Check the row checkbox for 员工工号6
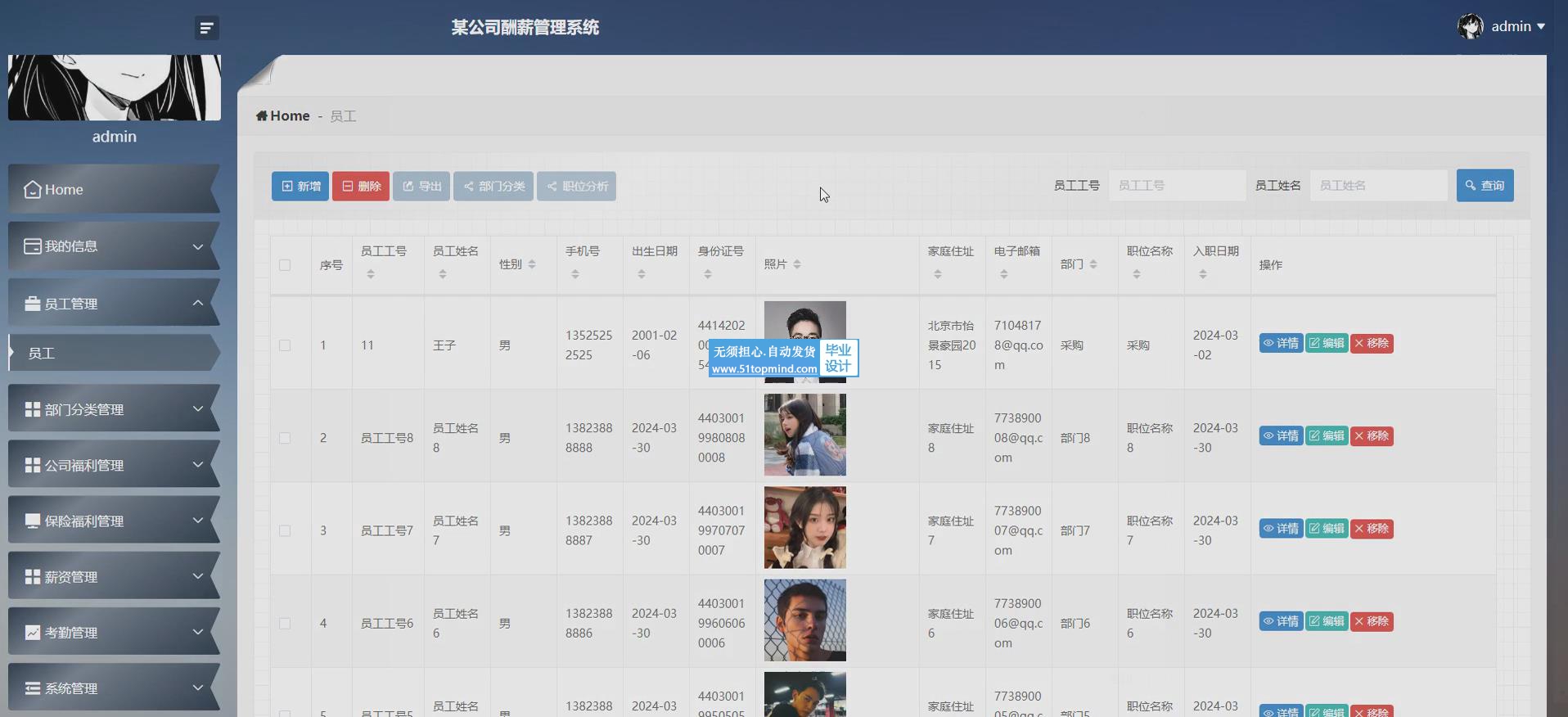 [285, 623]
